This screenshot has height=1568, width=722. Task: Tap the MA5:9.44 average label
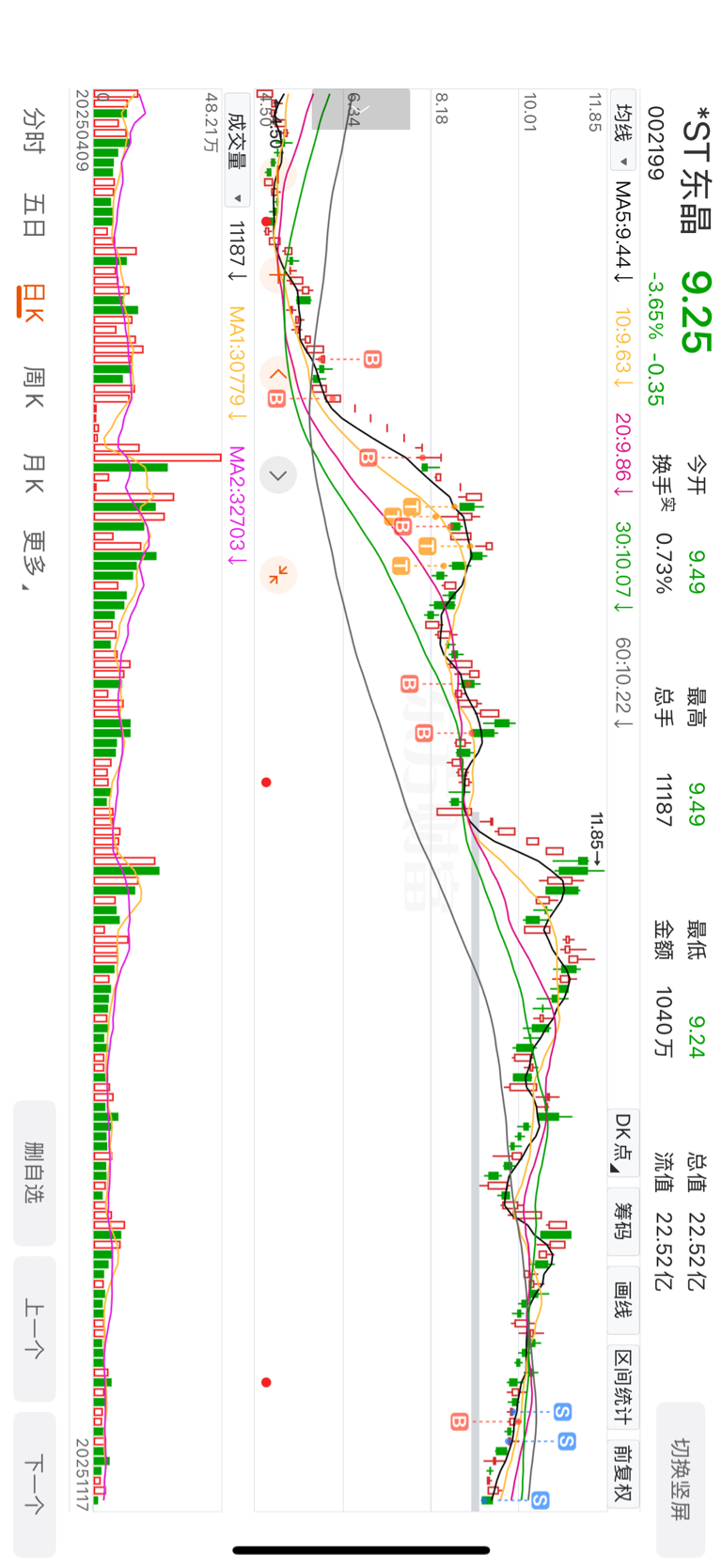click(x=623, y=232)
